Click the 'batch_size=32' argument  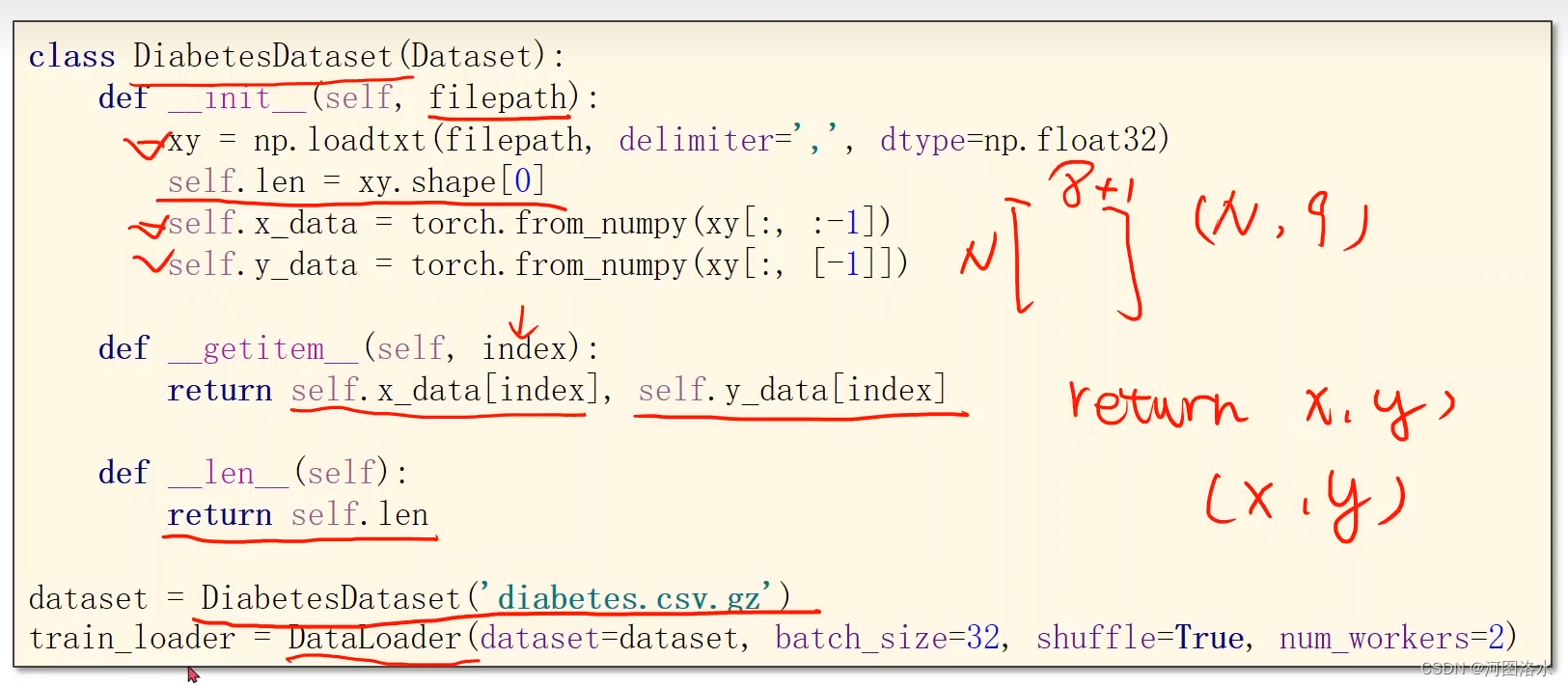887,638
